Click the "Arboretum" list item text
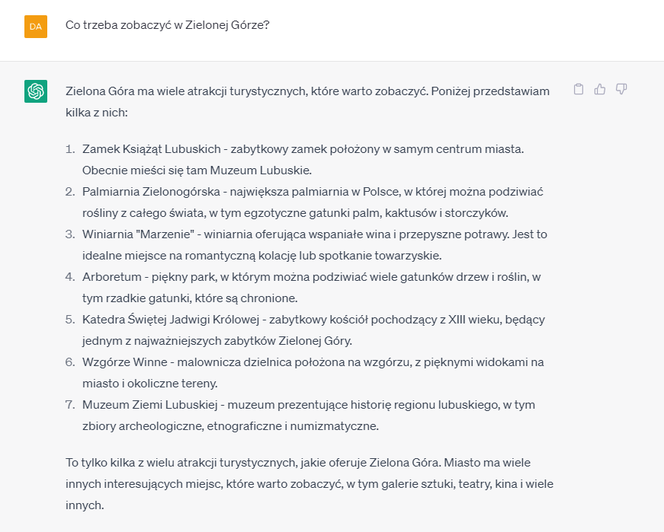 pos(112,277)
